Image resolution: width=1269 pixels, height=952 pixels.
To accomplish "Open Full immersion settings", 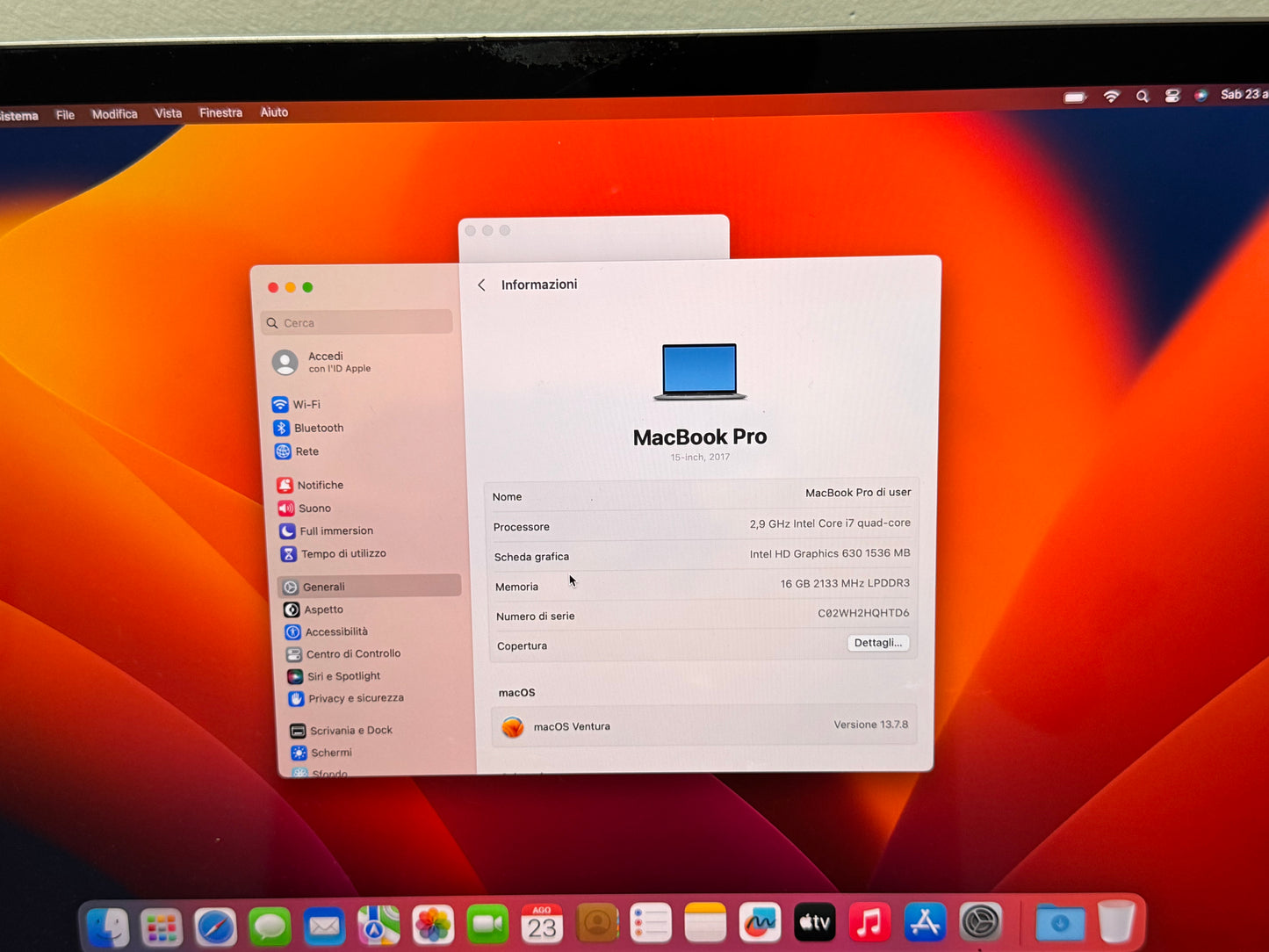I will click(326, 530).
